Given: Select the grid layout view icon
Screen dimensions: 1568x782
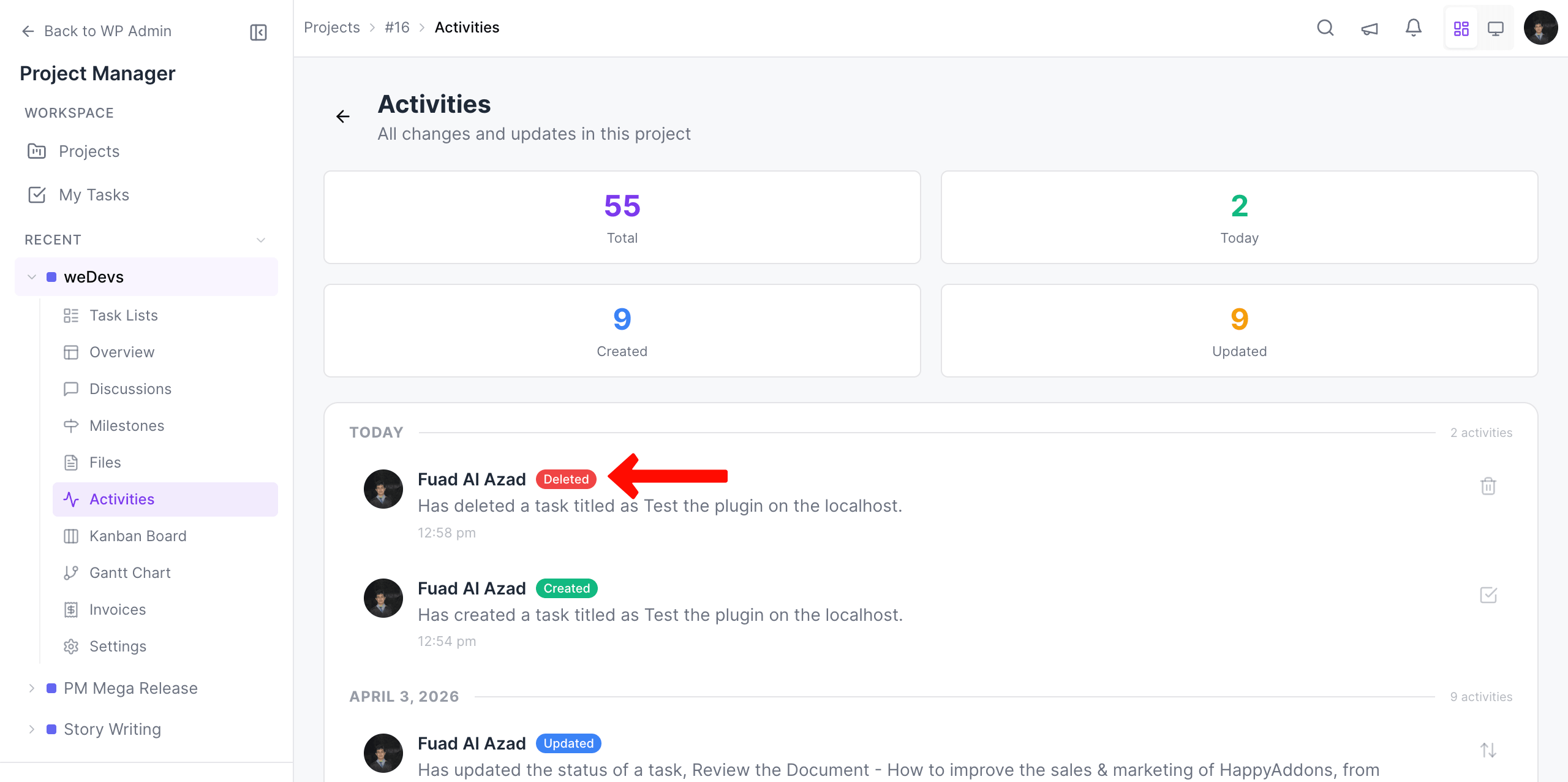Looking at the screenshot, I should click(x=1461, y=28).
